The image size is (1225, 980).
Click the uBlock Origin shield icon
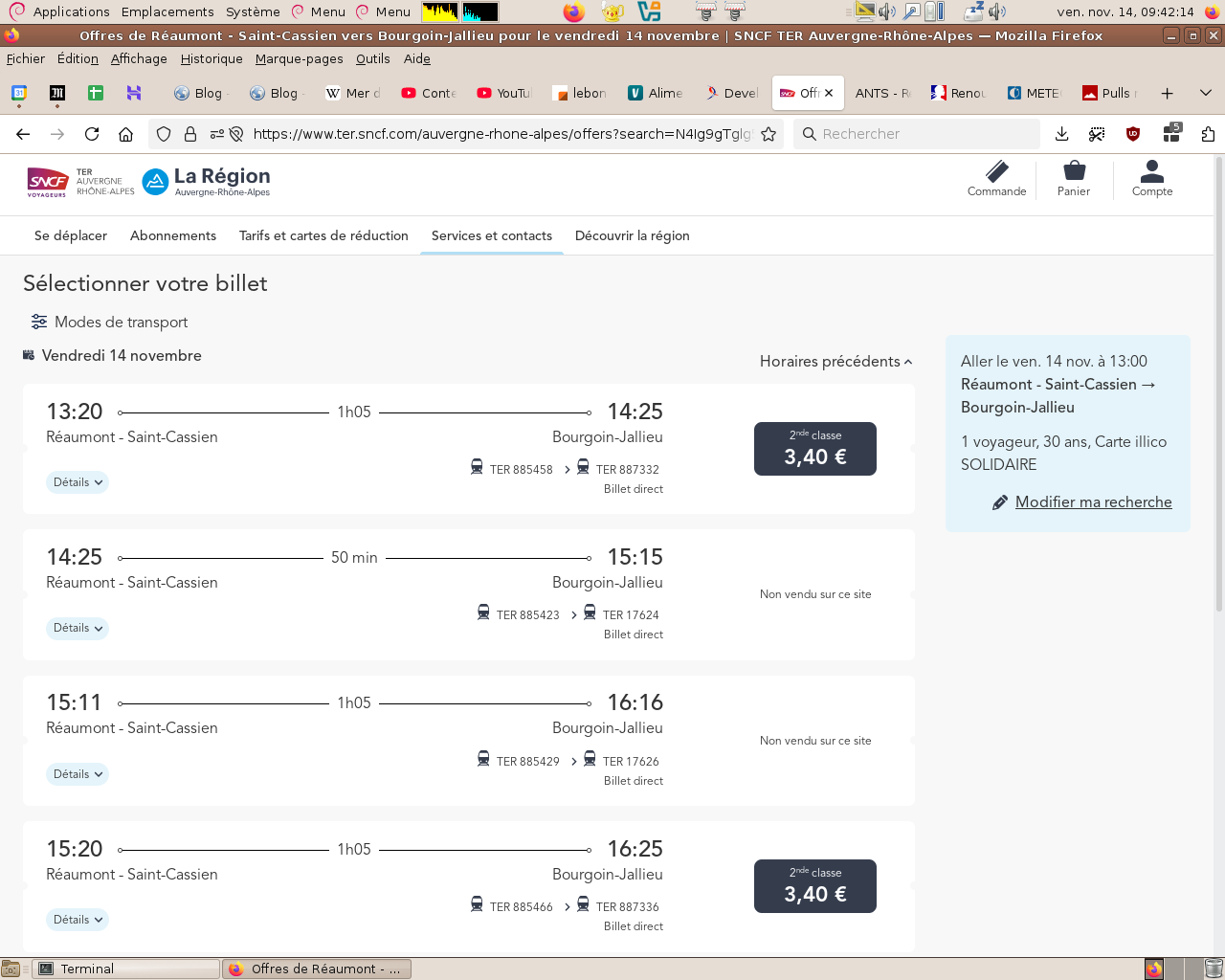(x=1133, y=134)
